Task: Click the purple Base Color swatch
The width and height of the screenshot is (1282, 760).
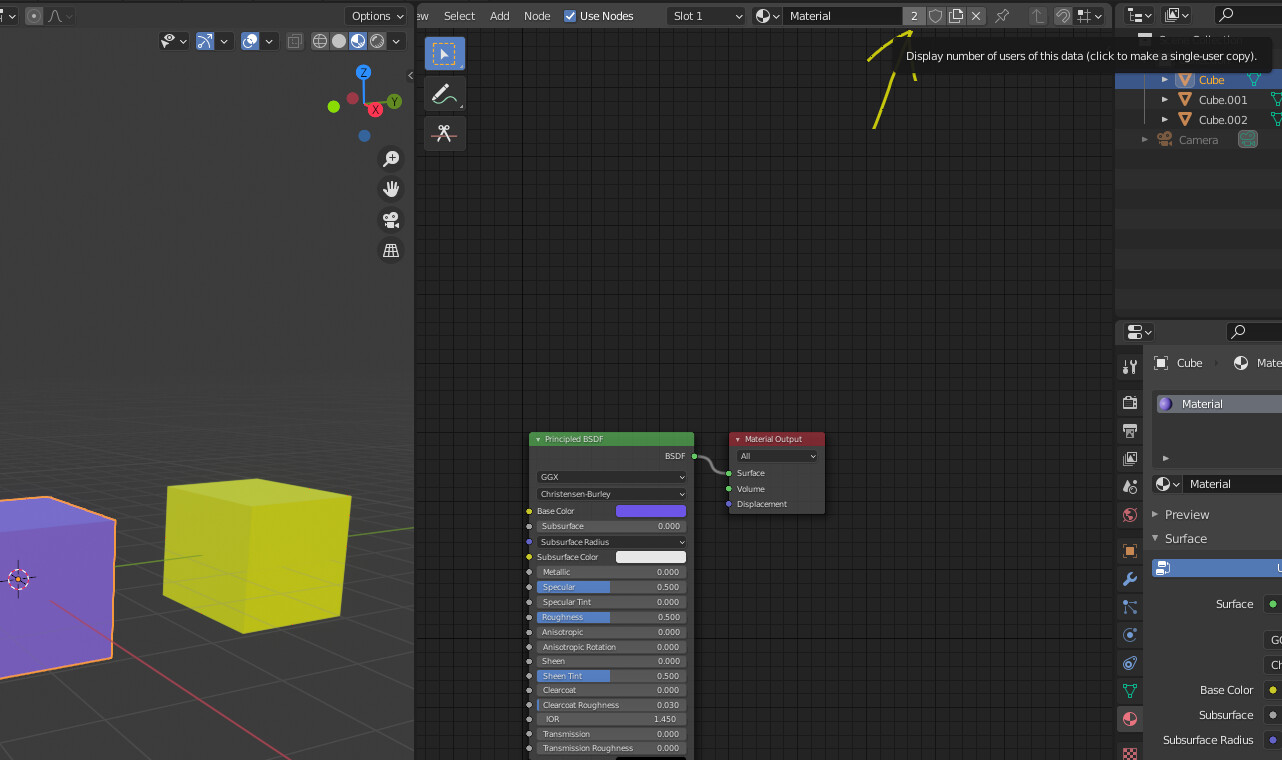Action: [x=651, y=510]
